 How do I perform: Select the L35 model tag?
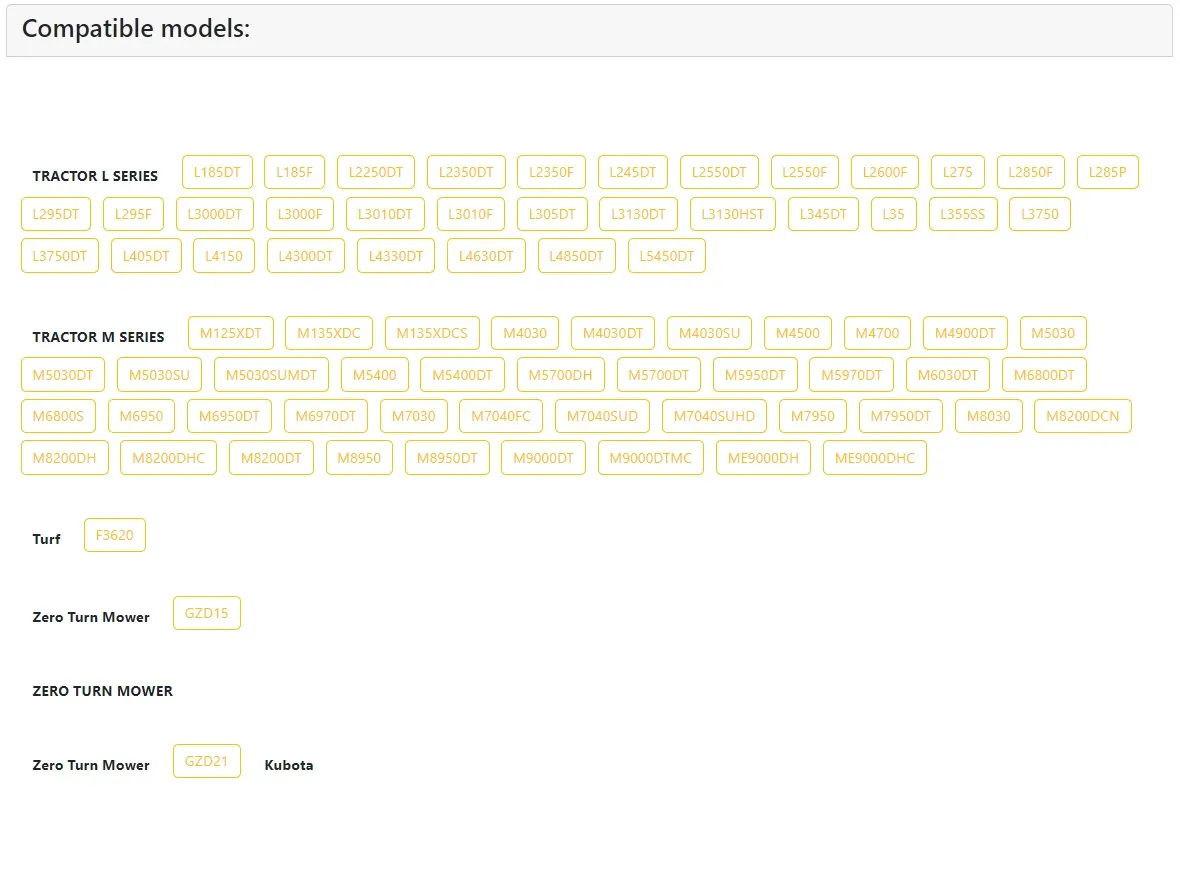click(893, 214)
